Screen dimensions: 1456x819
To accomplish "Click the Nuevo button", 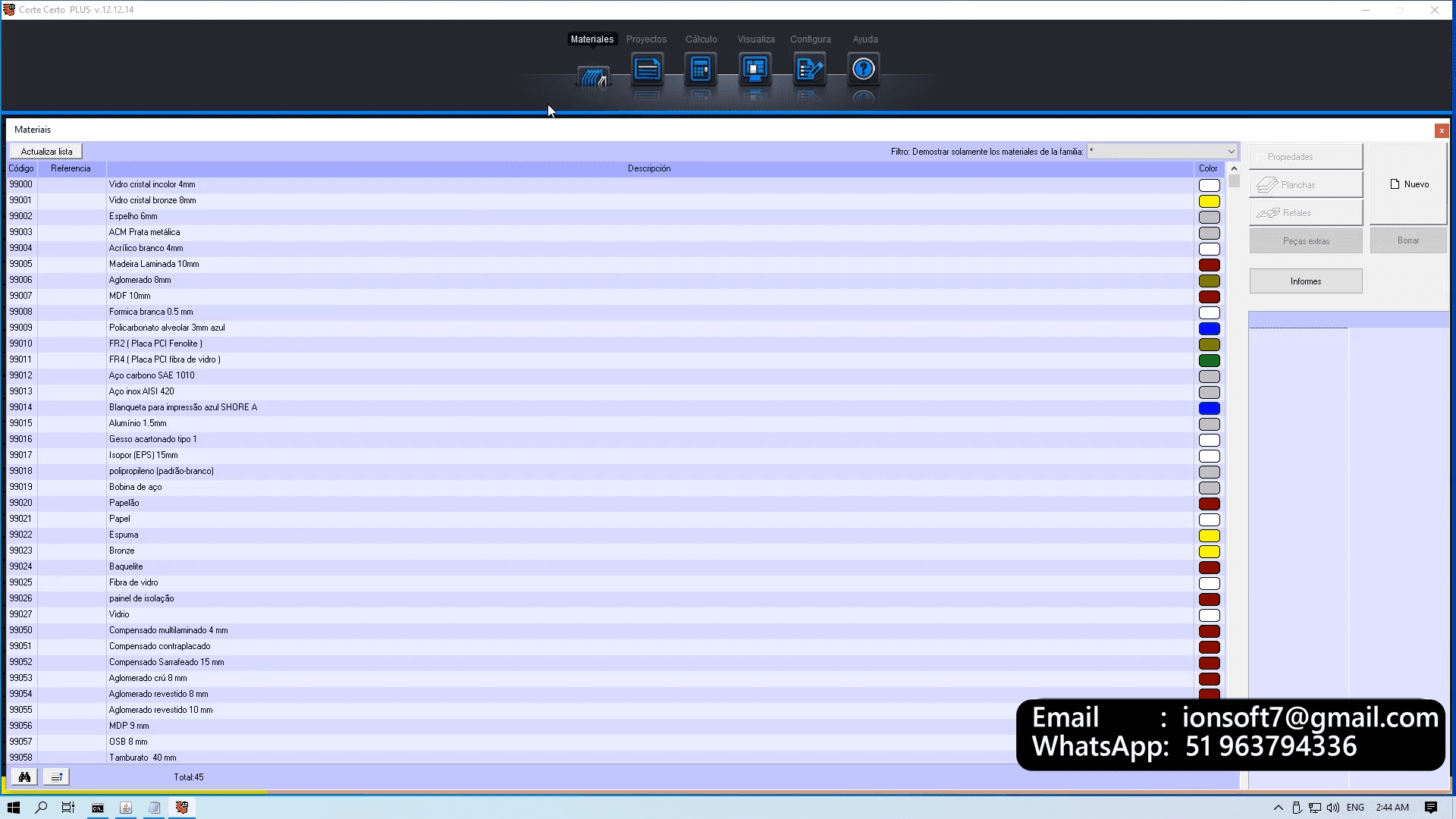I will pyautogui.click(x=1408, y=184).
